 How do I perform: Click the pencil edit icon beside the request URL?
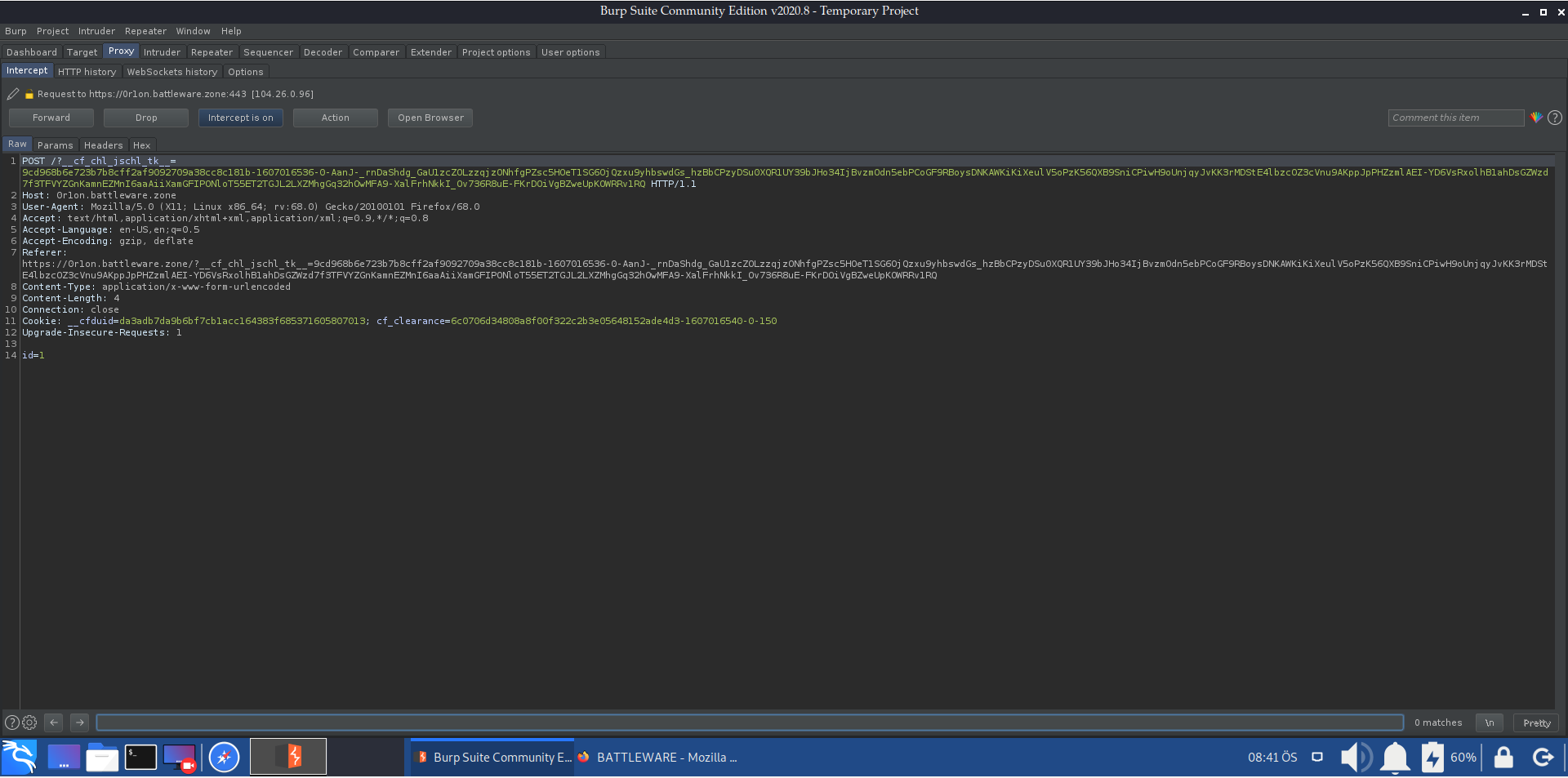[x=13, y=94]
